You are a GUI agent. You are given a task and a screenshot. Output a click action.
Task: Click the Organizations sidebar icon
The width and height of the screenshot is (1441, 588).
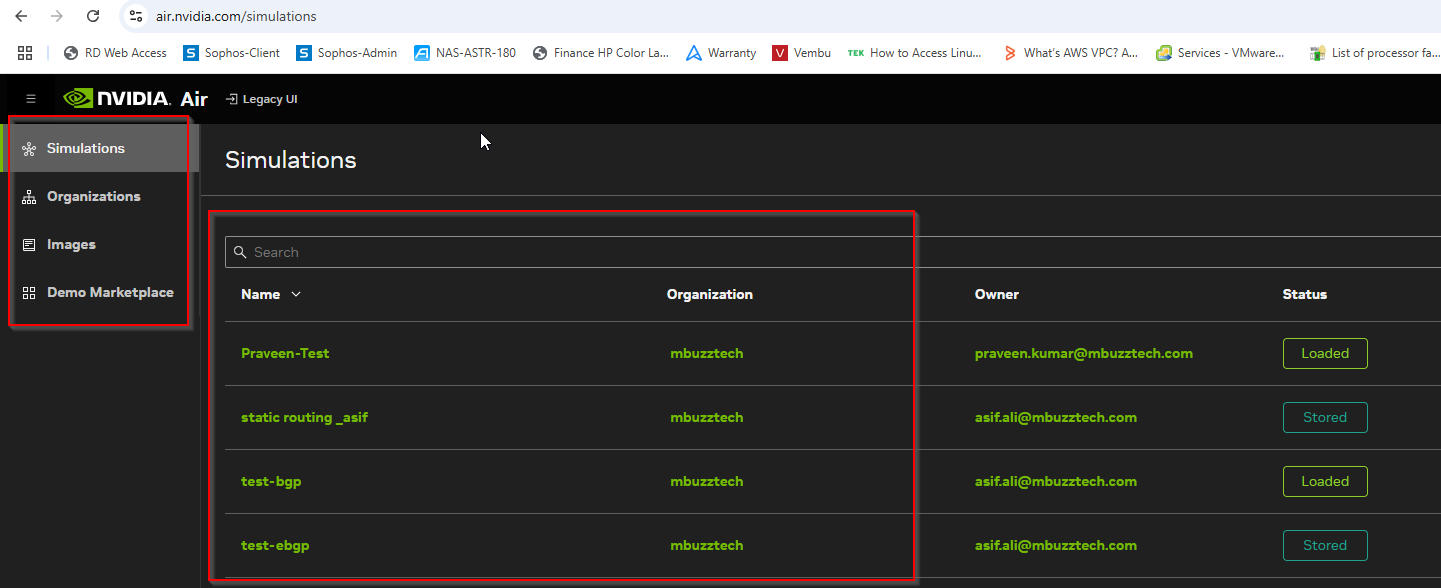click(29, 197)
